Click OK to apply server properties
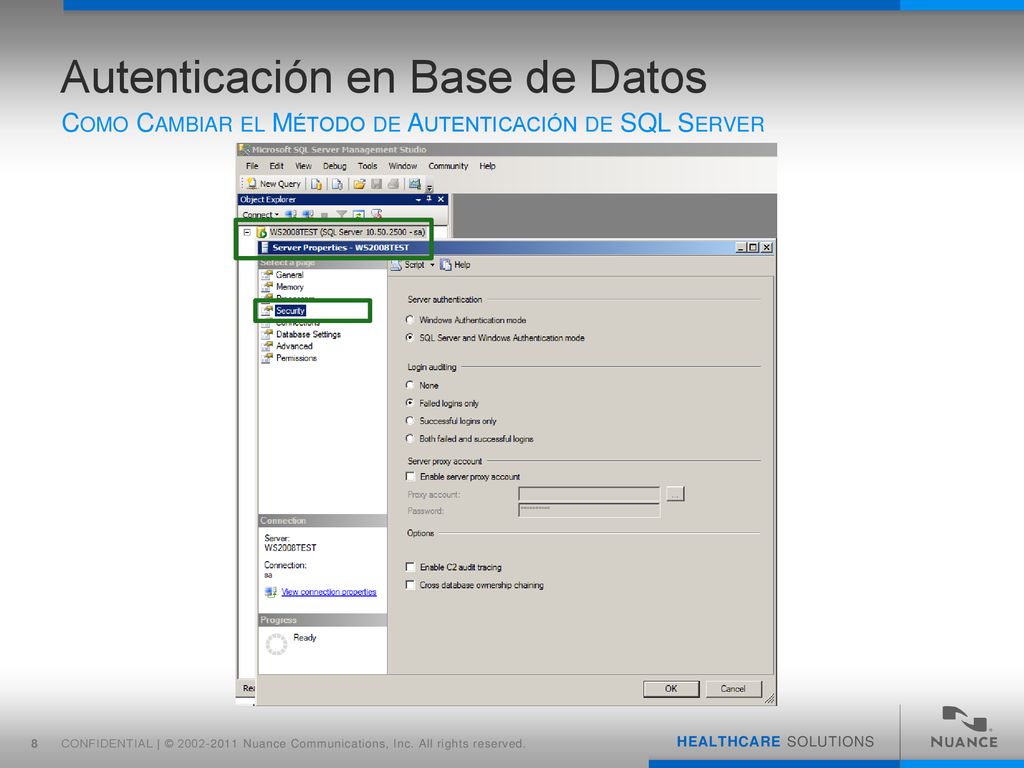1024x768 pixels. [x=671, y=688]
